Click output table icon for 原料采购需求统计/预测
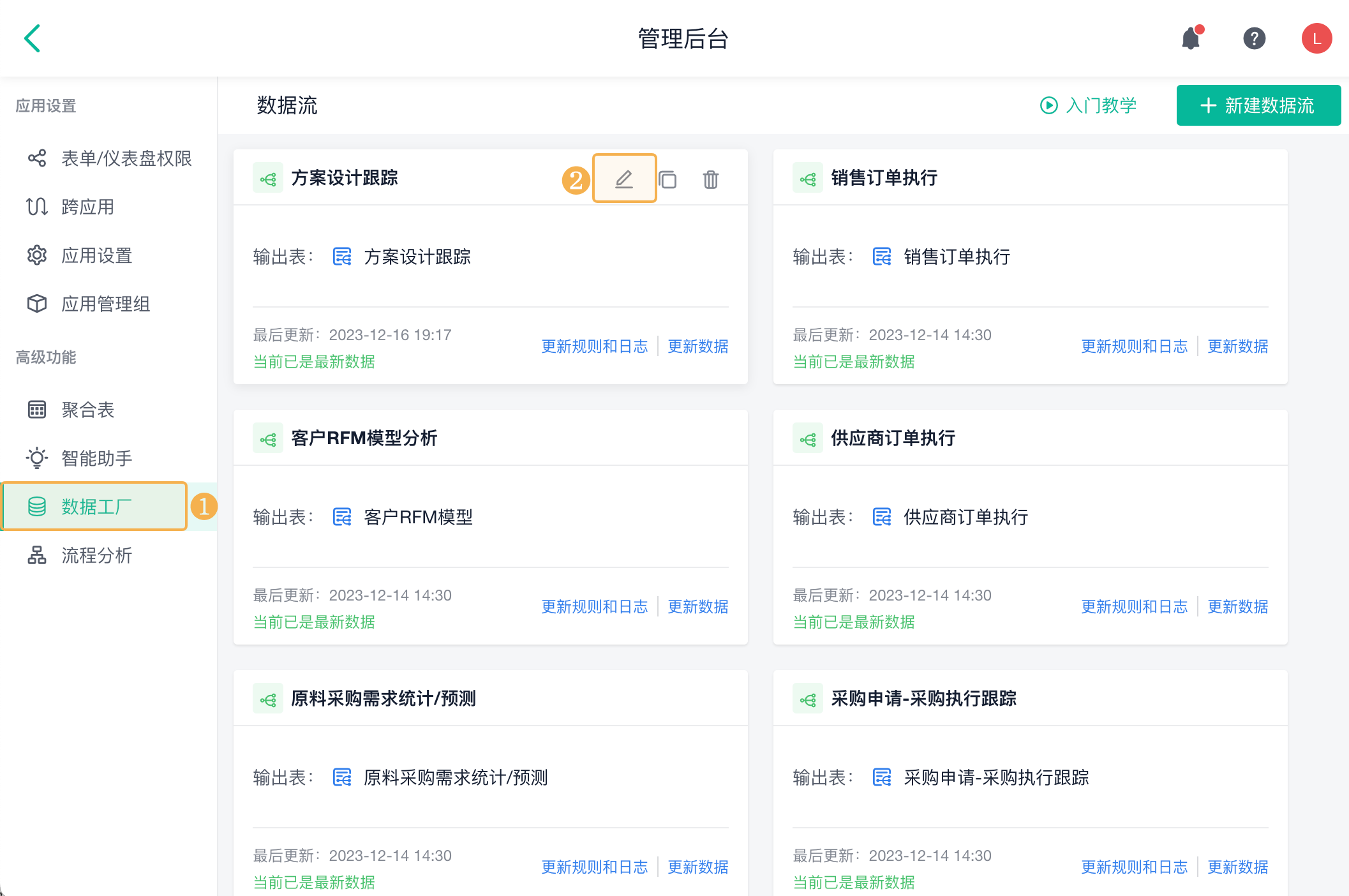This screenshot has width=1349, height=896. point(342,777)
